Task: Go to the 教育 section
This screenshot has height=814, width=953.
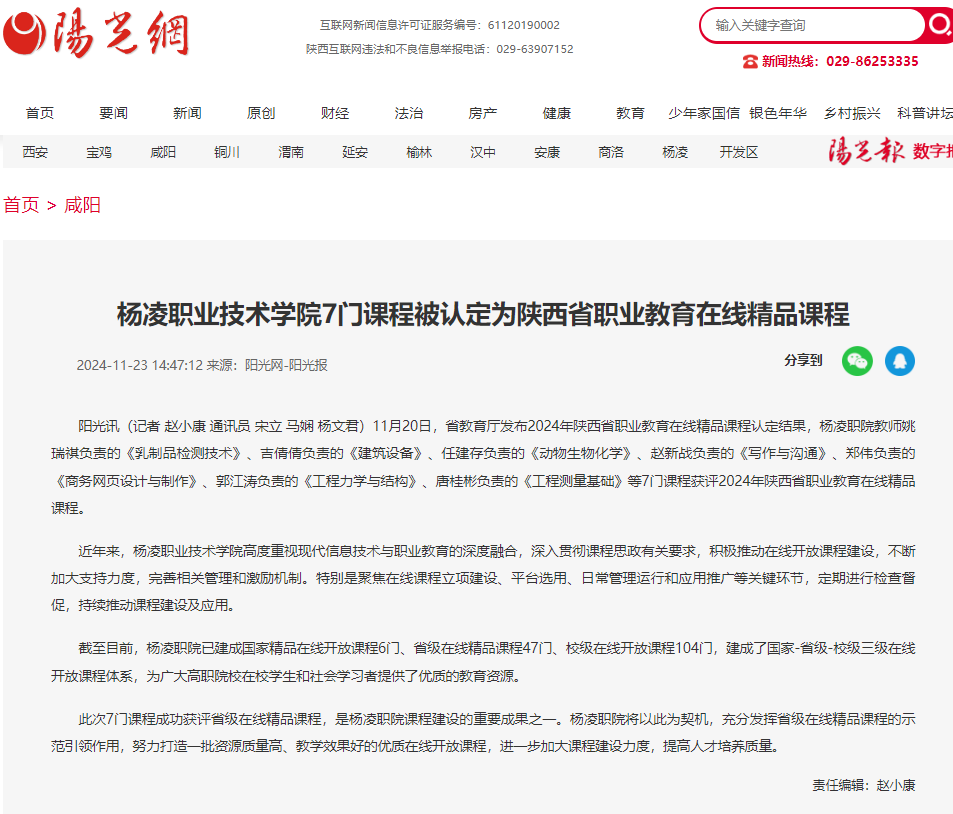Action: click(x=630, y=113)
